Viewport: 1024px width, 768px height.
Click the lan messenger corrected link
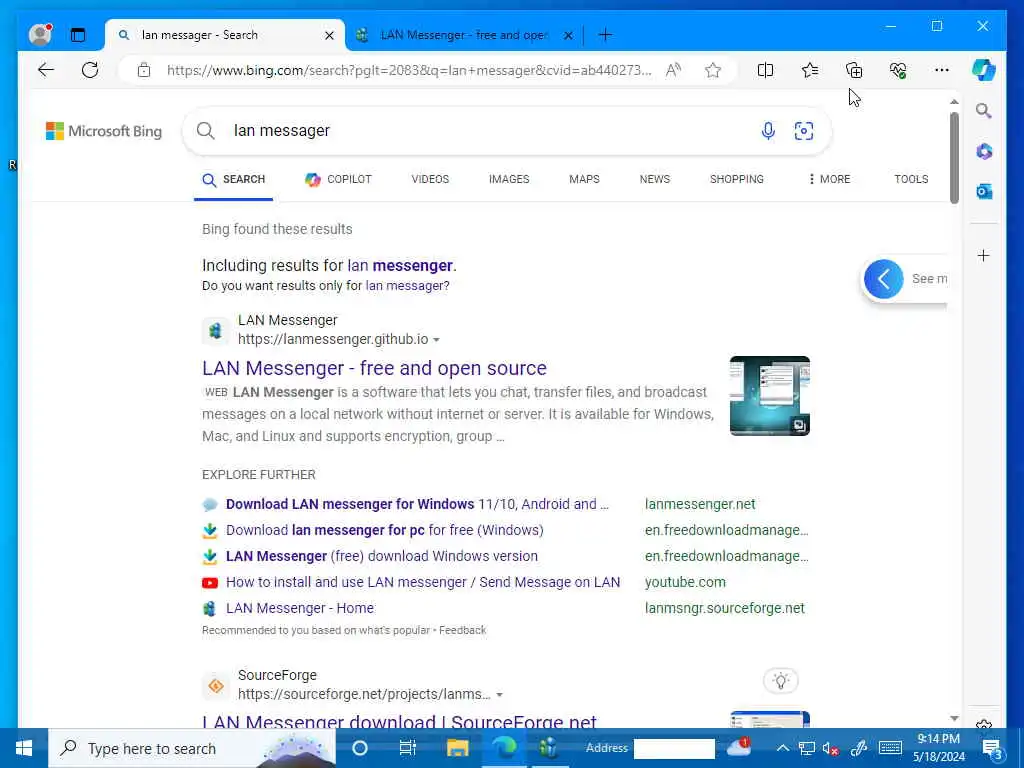400,266
